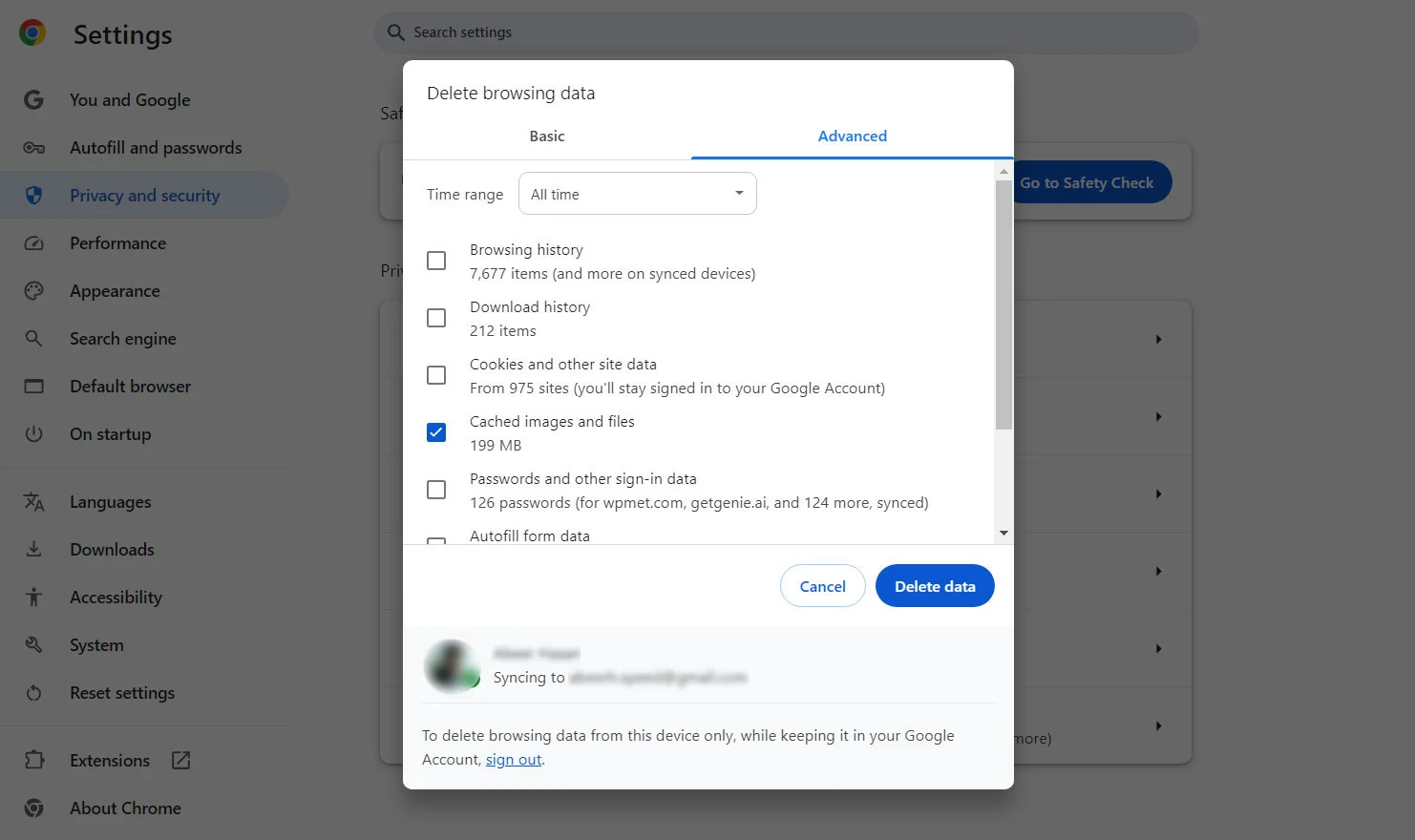Follow the sign out link

[x=514, y=760]
